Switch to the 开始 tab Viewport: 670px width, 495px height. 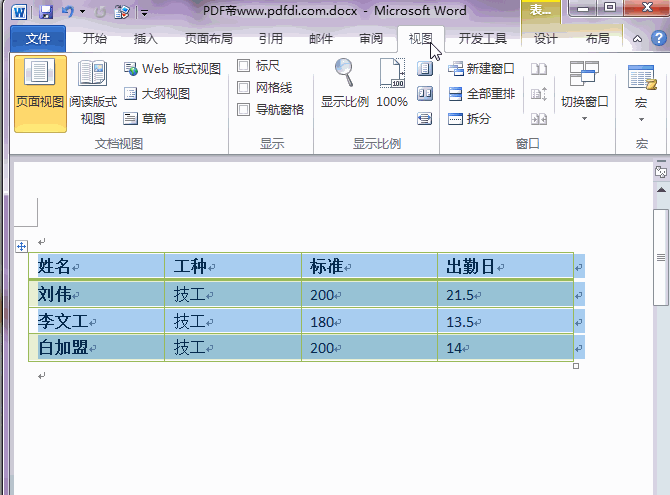click(x=95, y=39)
